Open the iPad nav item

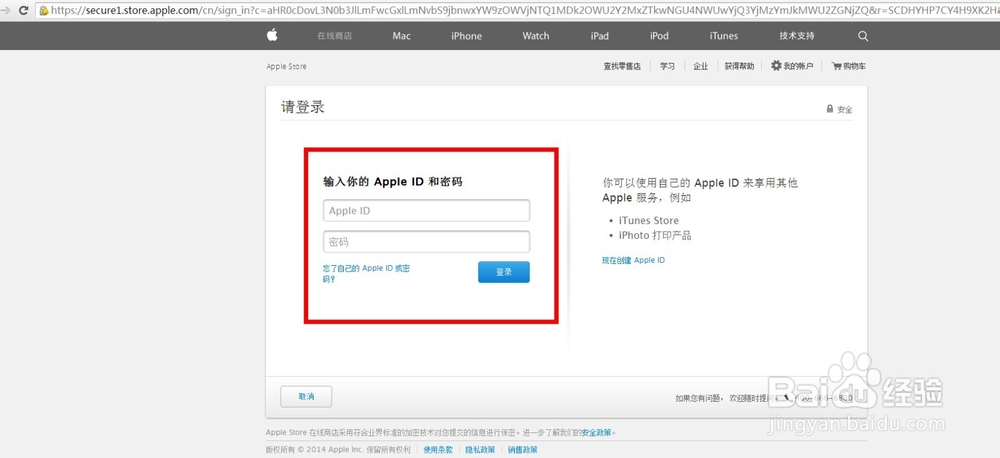click(x=599, y=36)
